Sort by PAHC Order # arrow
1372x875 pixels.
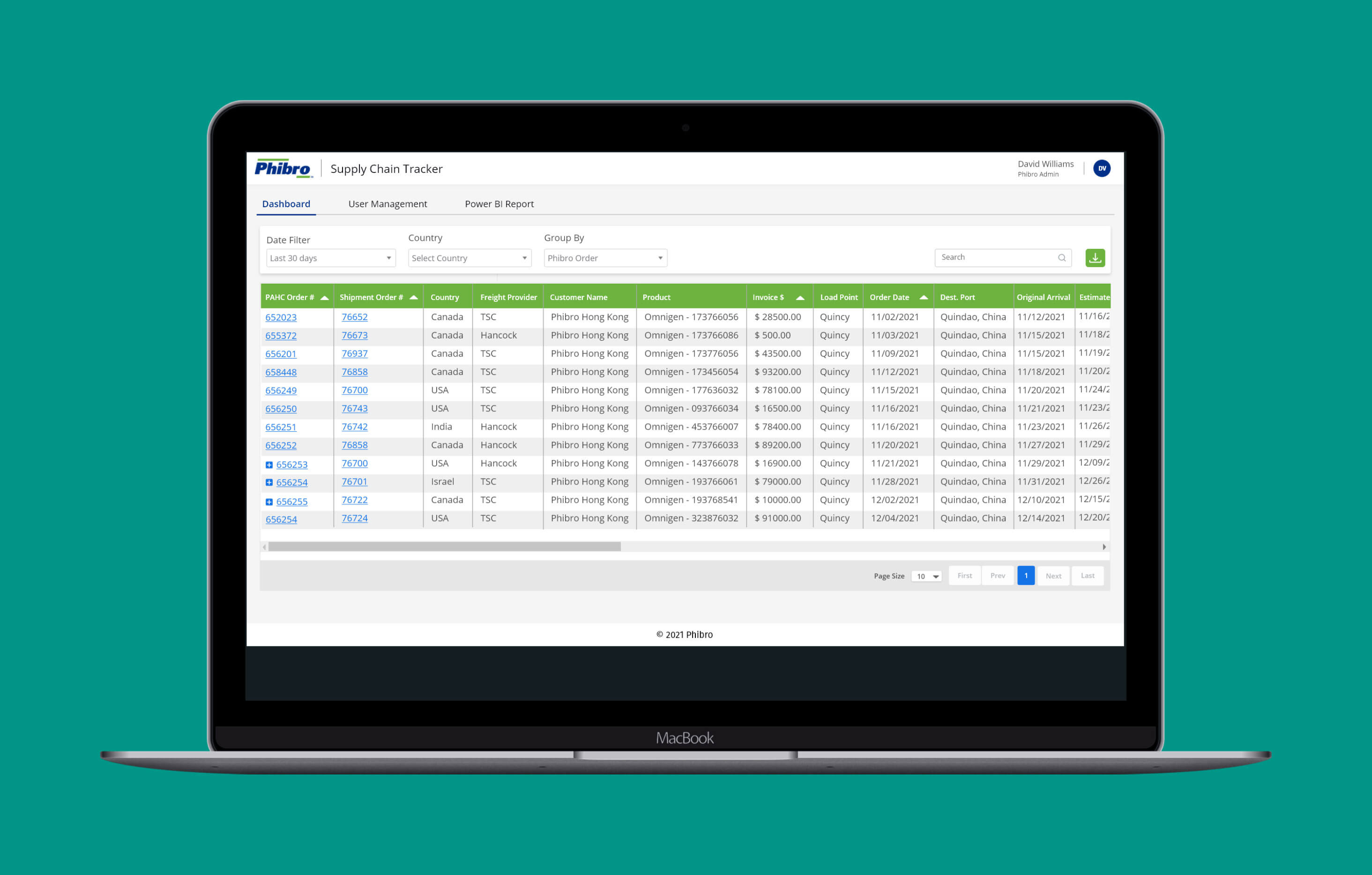click(x=324, y=298)
